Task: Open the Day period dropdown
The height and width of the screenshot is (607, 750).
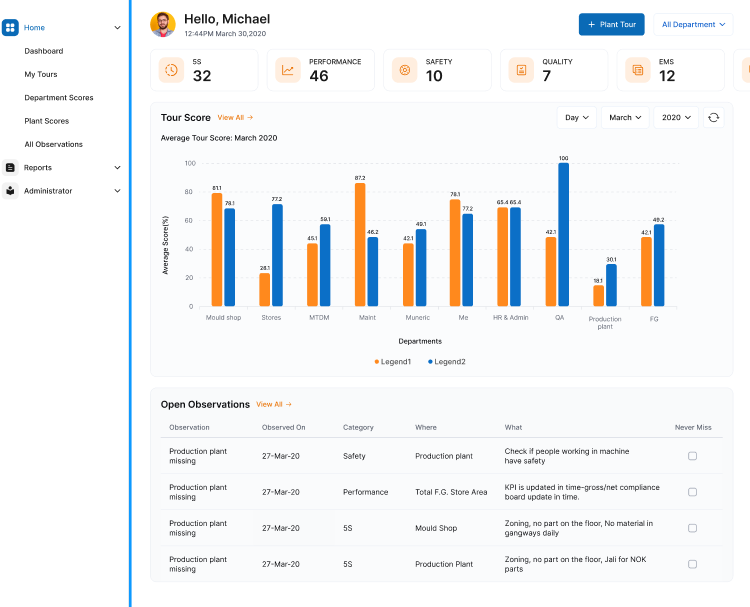Action: coord(576,118)
